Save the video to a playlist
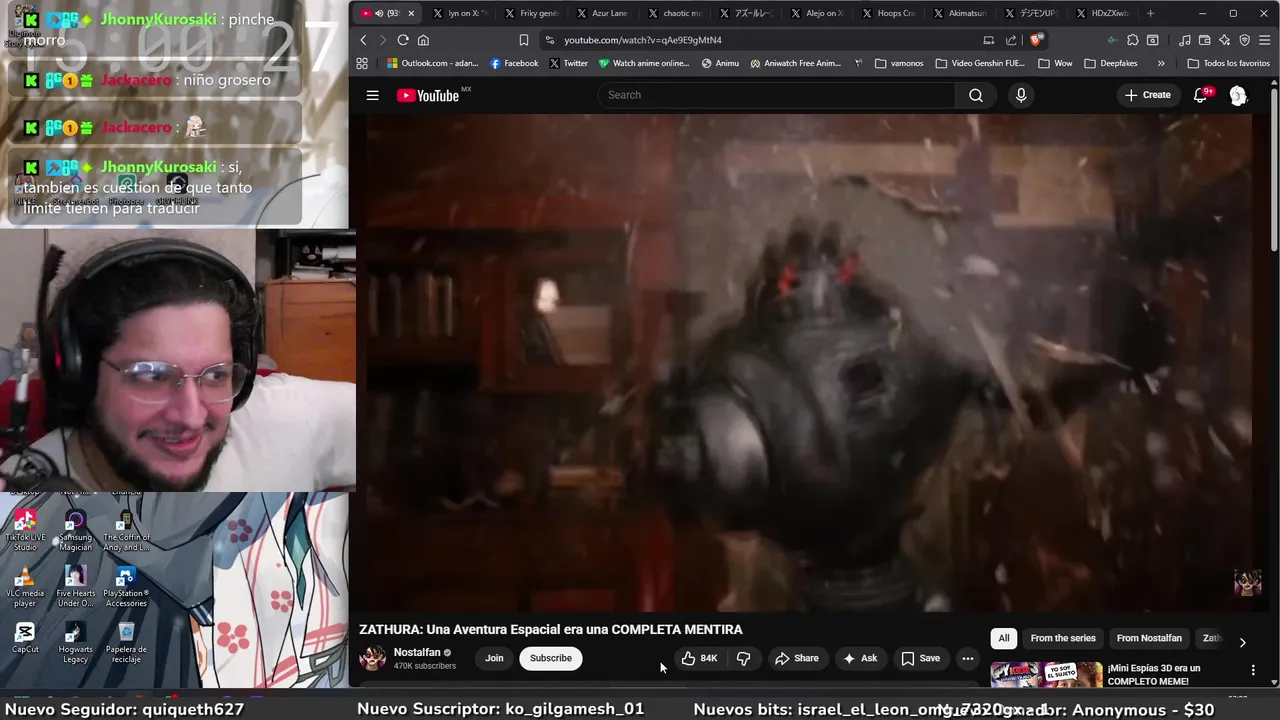Screen dimensions: 1280x720 [920, 658]
